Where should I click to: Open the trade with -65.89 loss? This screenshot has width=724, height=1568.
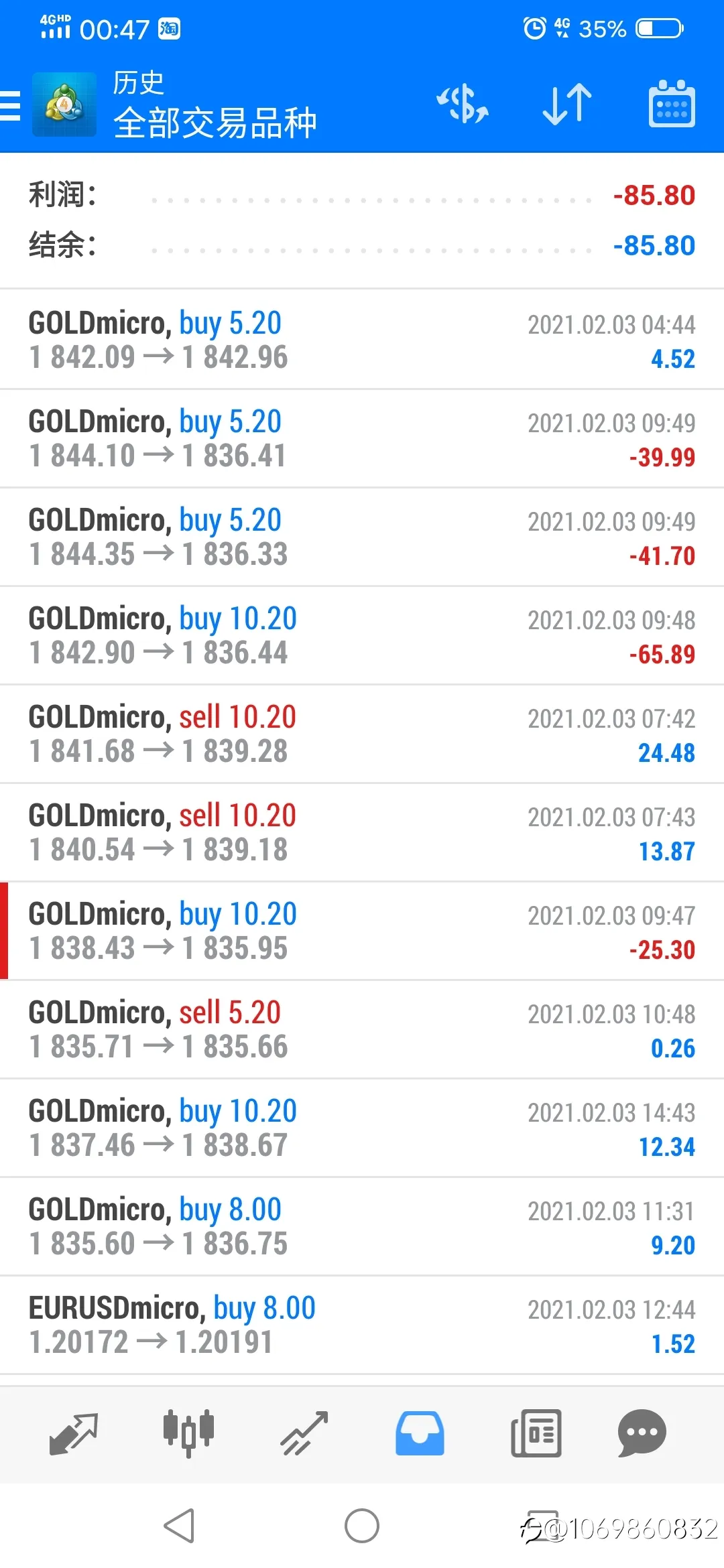(x=362, y=635)
